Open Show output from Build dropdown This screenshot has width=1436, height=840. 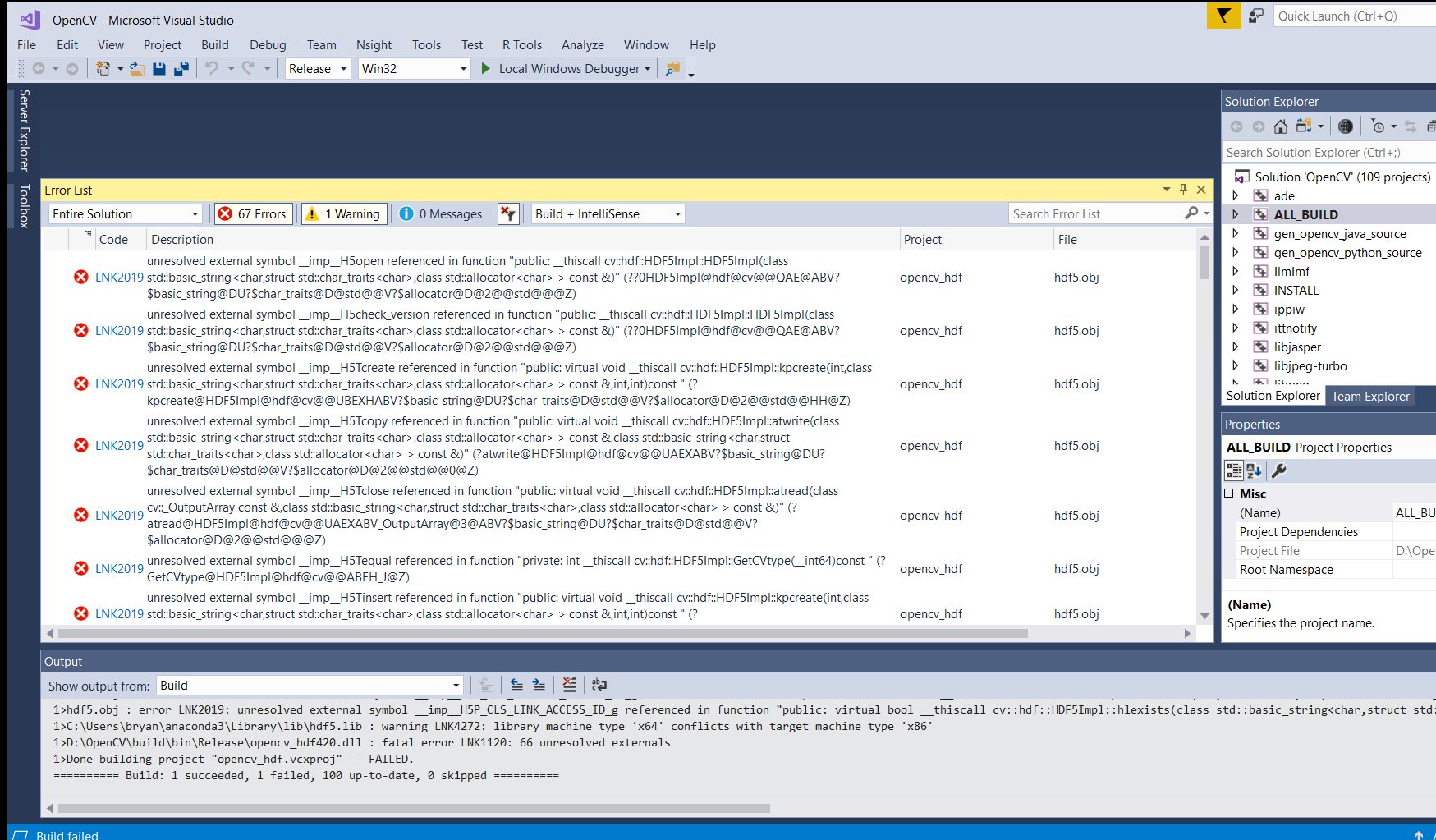click(310, 686)
